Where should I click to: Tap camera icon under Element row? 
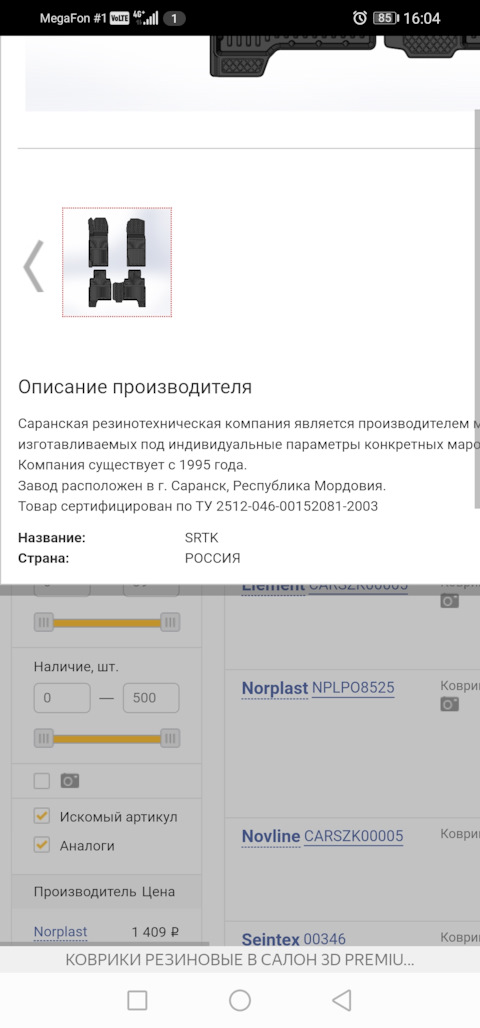[450, 601]
